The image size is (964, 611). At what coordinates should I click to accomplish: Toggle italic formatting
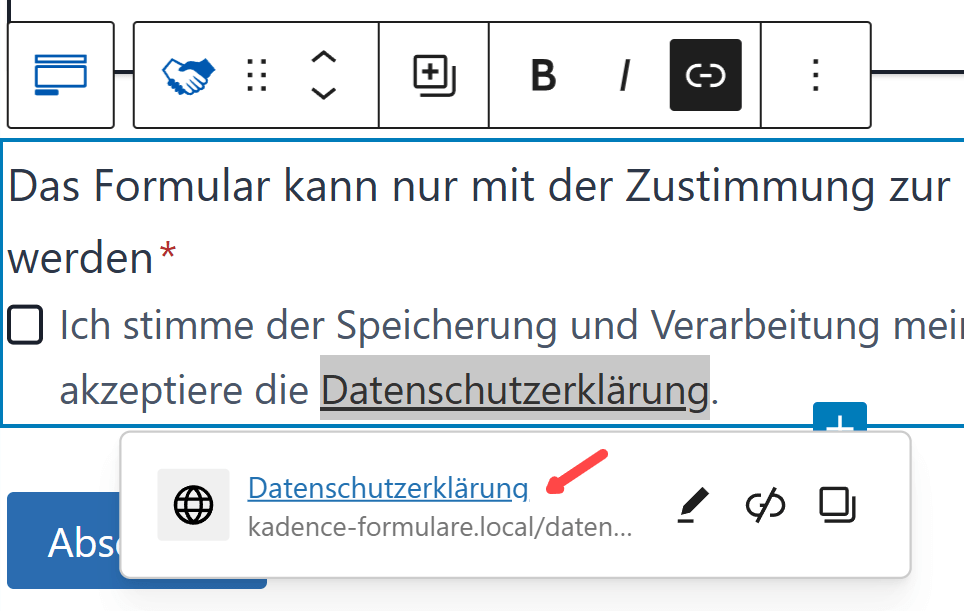[625, 75]
